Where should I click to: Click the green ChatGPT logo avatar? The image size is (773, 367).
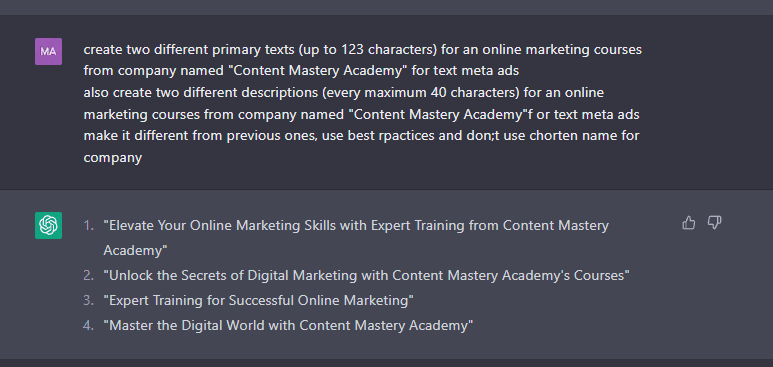[x=48, y=225]
